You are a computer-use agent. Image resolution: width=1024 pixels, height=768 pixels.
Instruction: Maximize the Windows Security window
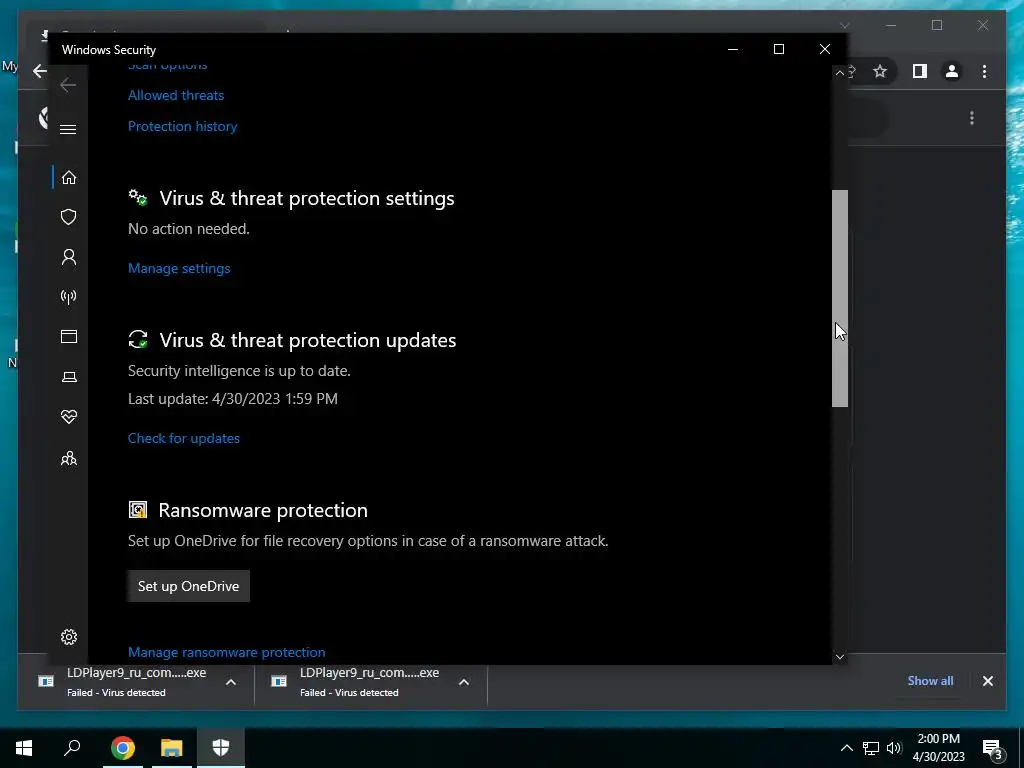778,49
